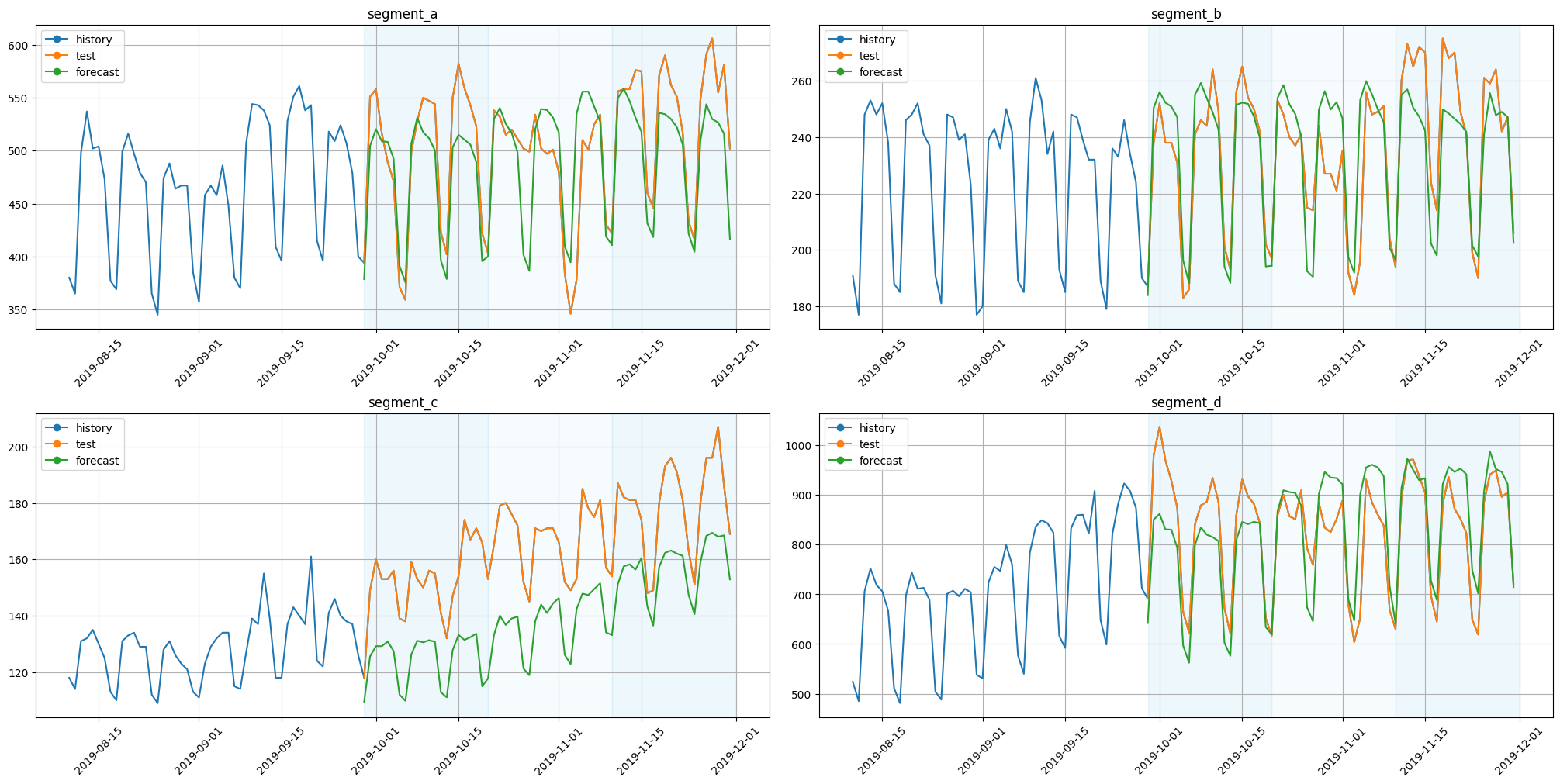Image resolution: width=1560 pixels, height=784 pixels.
Task: Click the 140 y-axis label in segment_c
Action: (19, 616)
